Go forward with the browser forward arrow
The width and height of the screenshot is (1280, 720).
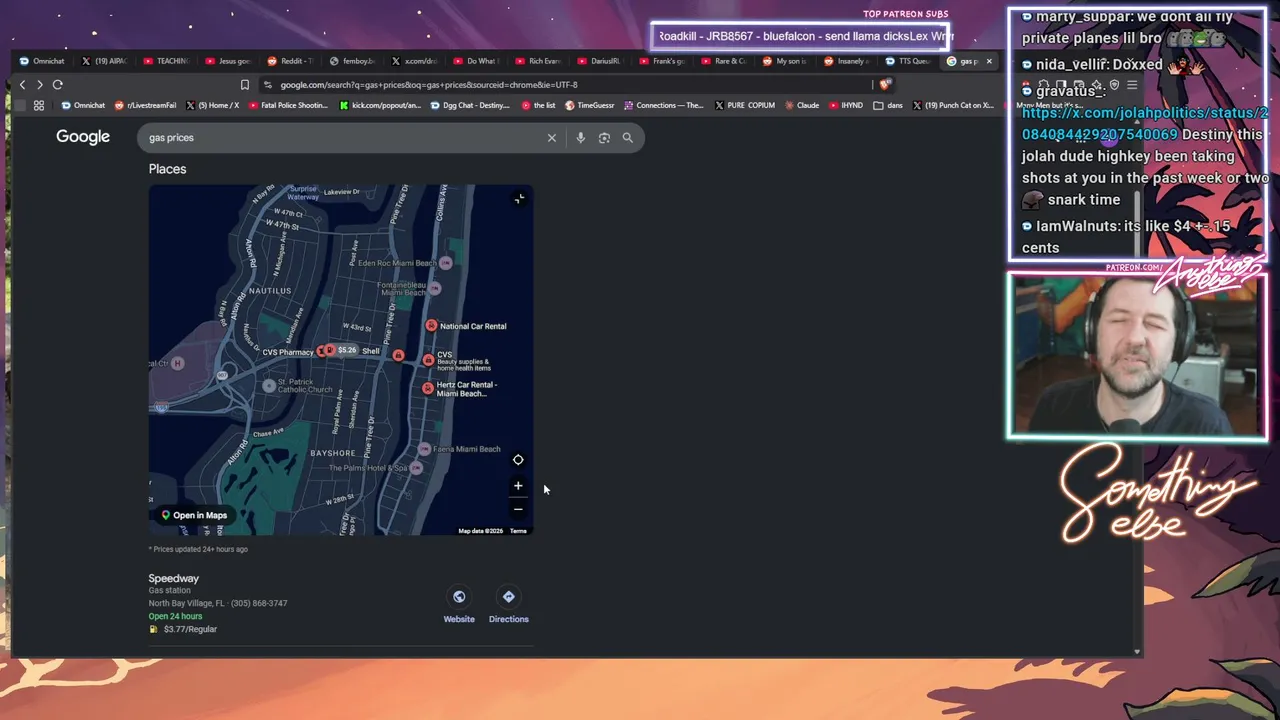[40, 85]
